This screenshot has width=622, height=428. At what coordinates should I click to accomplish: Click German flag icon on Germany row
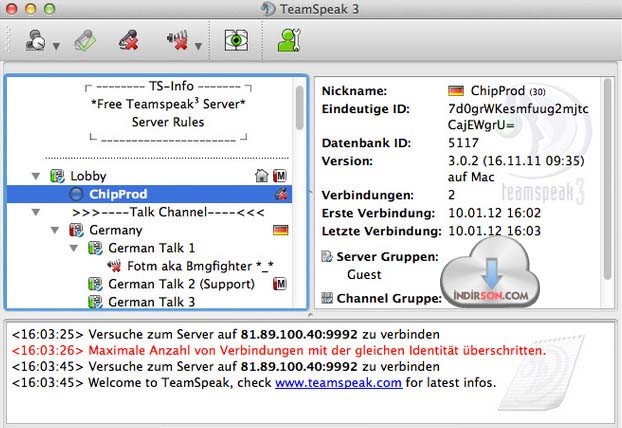pos(280,230)
